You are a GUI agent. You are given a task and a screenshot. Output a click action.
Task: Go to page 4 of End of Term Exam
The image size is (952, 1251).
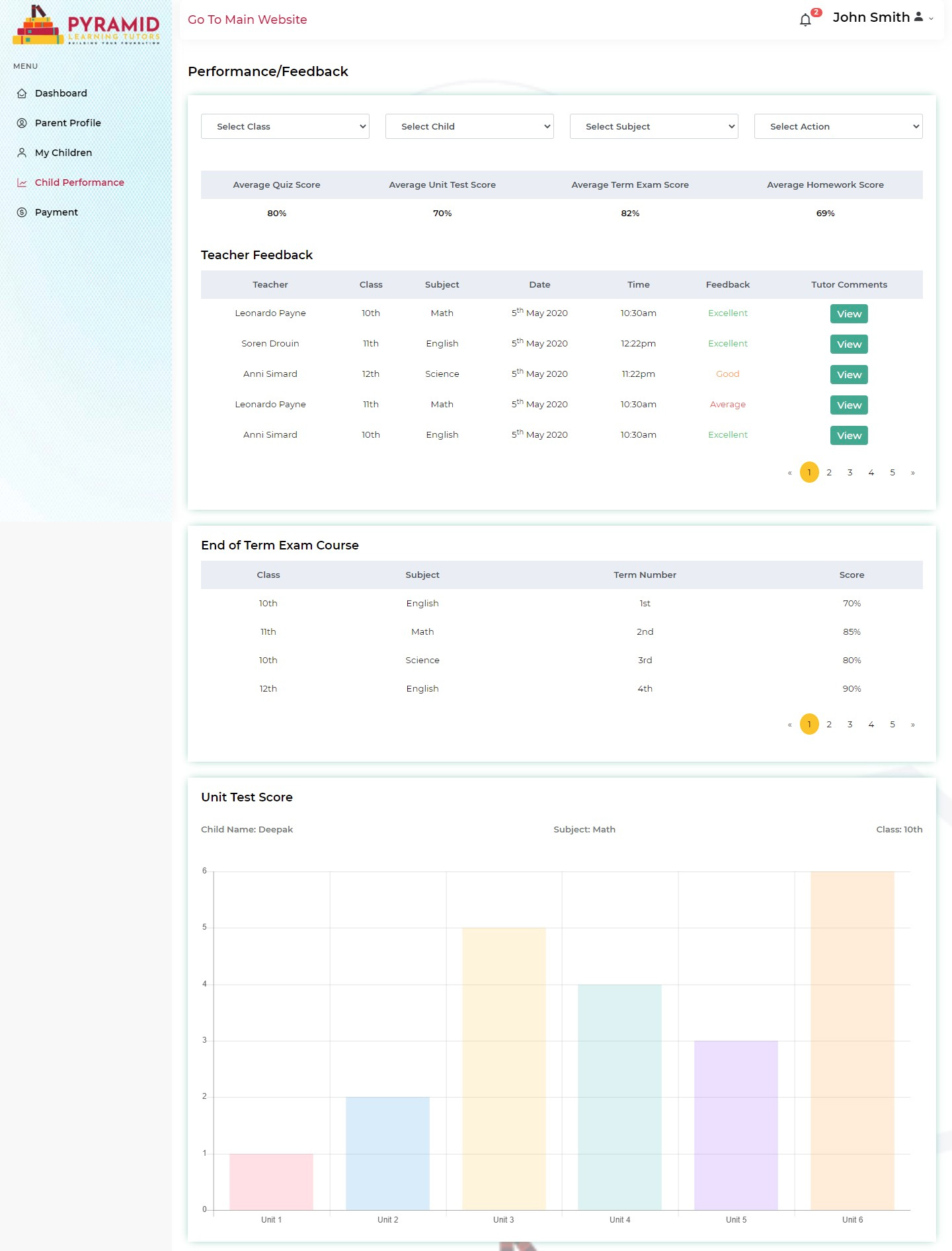(x=871, y=724)
